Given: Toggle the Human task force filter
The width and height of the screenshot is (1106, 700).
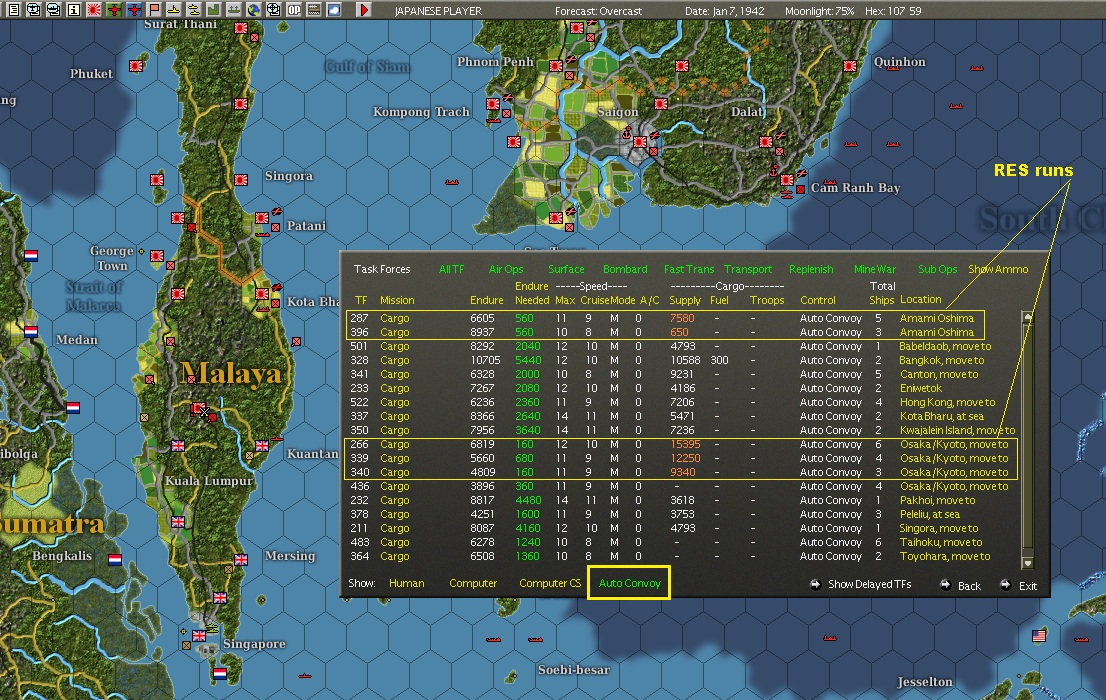Looking at the screenshot, I should tap(406, 584).
